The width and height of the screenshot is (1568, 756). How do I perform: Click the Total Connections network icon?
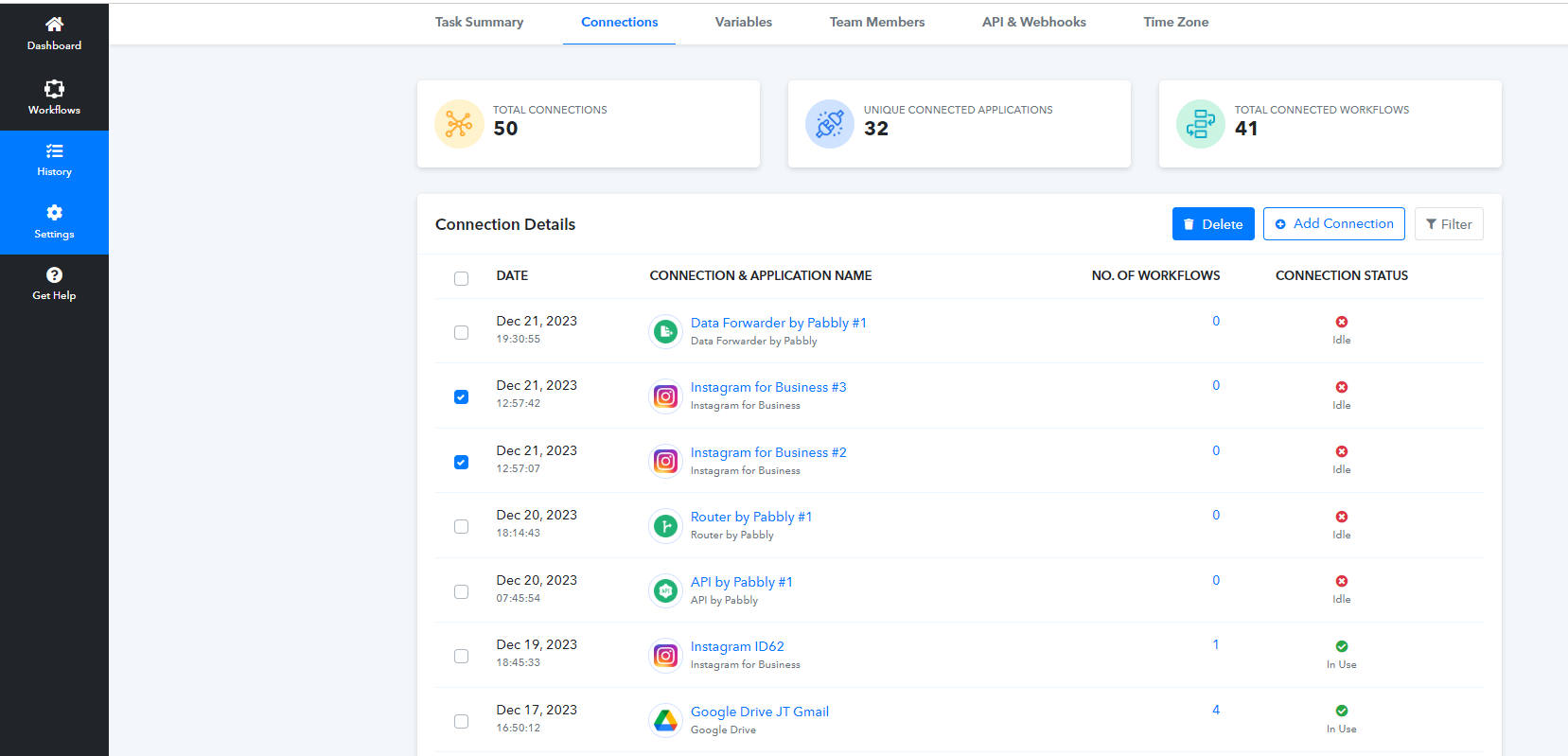pos(459,124)
